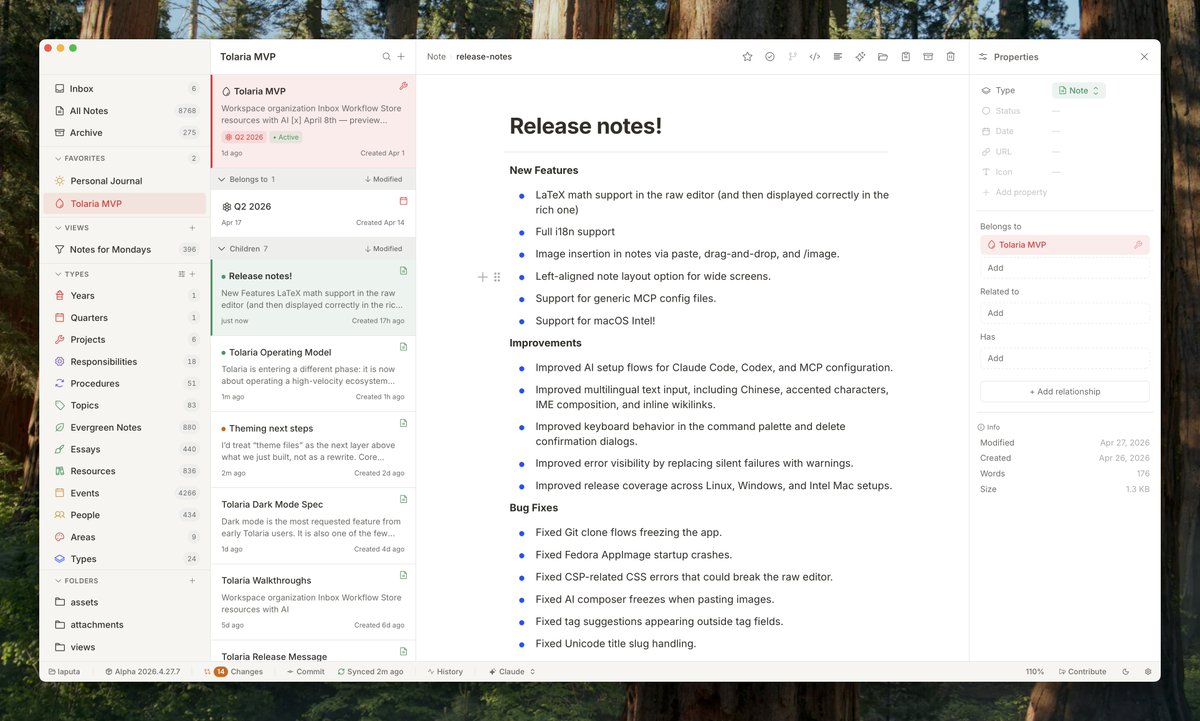Viewport: 1200px width, 721px height.
Task: Click the clipboard icon in note toolbar
Action: pos(906,57)
